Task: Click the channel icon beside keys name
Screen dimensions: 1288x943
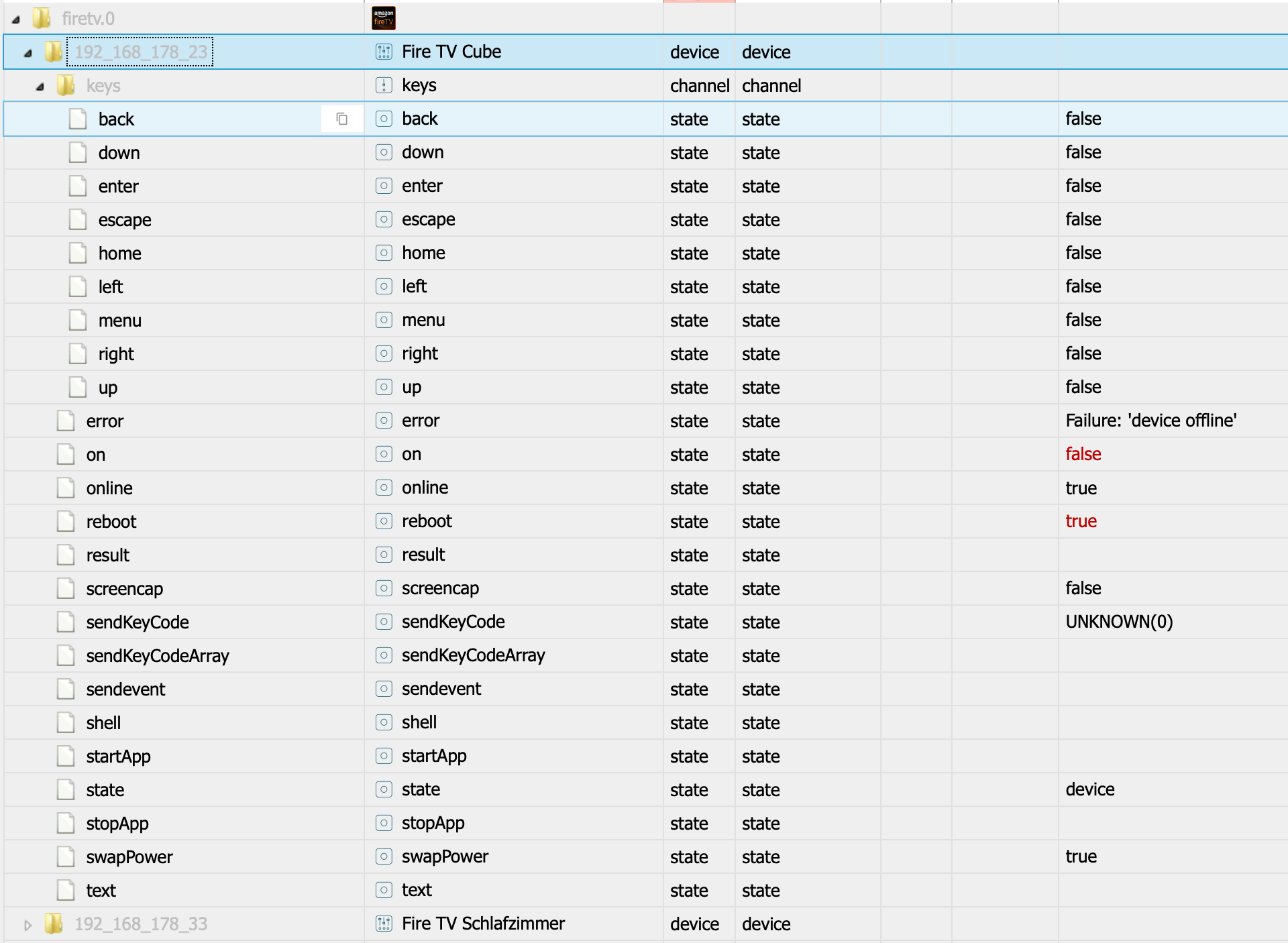Action: point(384,85)
